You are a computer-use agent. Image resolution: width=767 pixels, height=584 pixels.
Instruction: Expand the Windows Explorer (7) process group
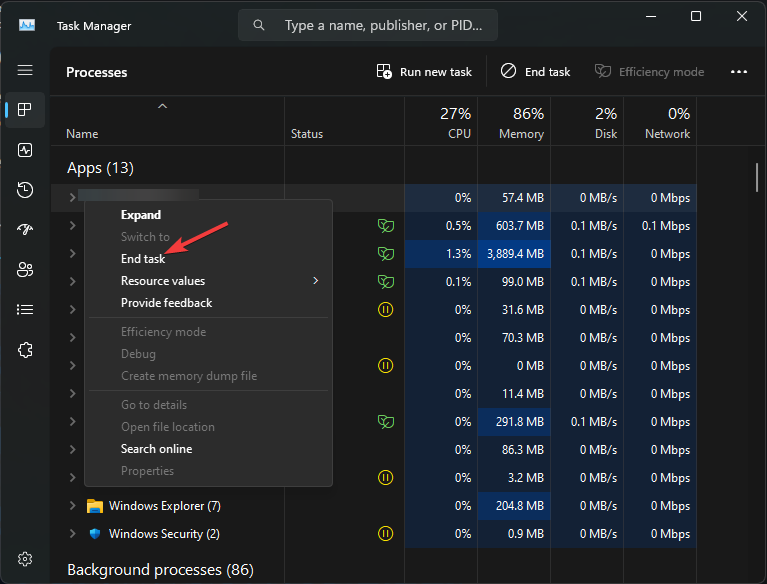pyautogui.click(x=72, y=506)
